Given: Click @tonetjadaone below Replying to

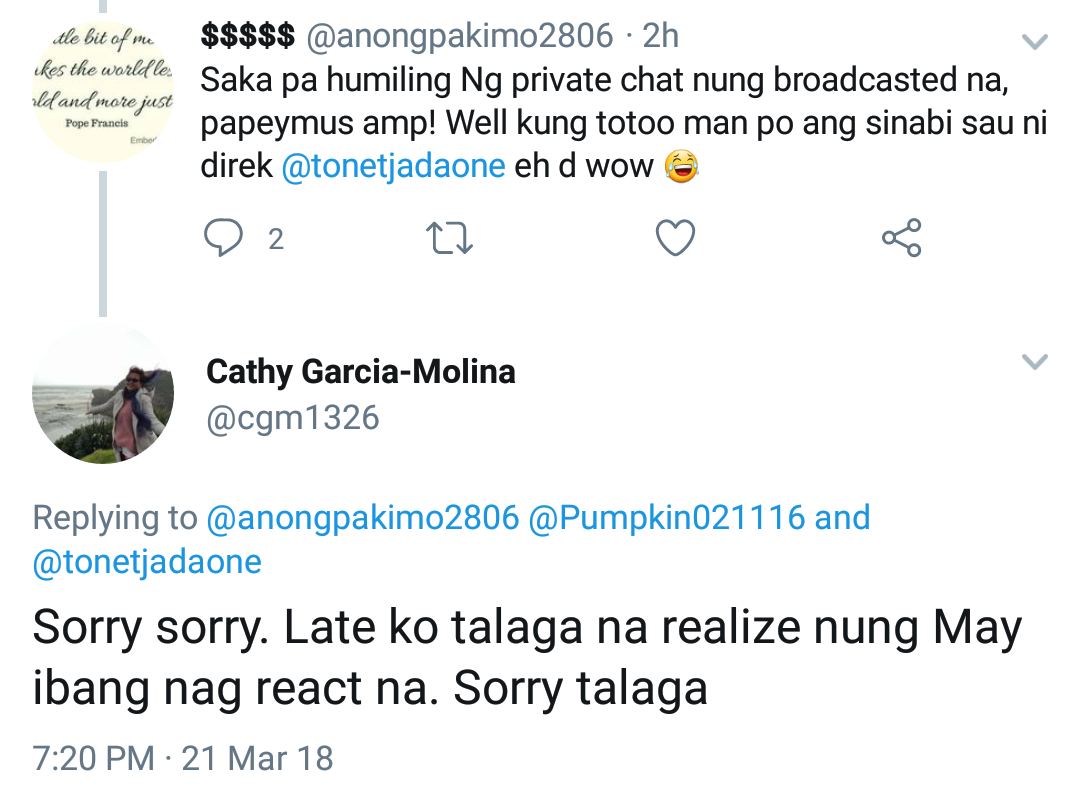Looking at the screenshot, I should pos(147,562).
